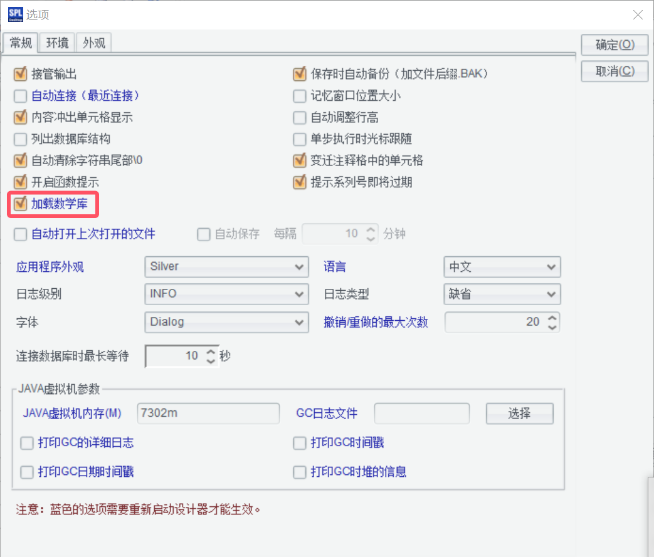This screenshot has width=654, height=557.
Task: Enable 打印GC时间戳 checkbox
Action: tap(299, 443)
